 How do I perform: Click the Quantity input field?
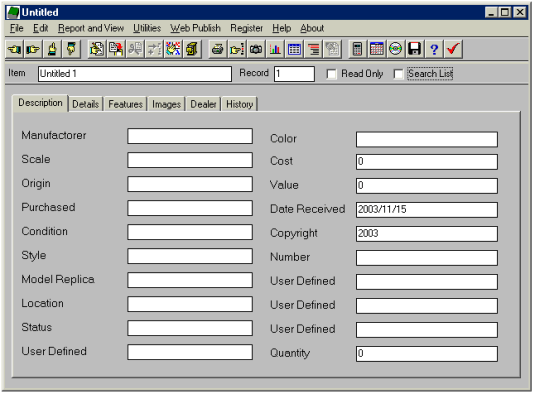click(x=427, y=354)
